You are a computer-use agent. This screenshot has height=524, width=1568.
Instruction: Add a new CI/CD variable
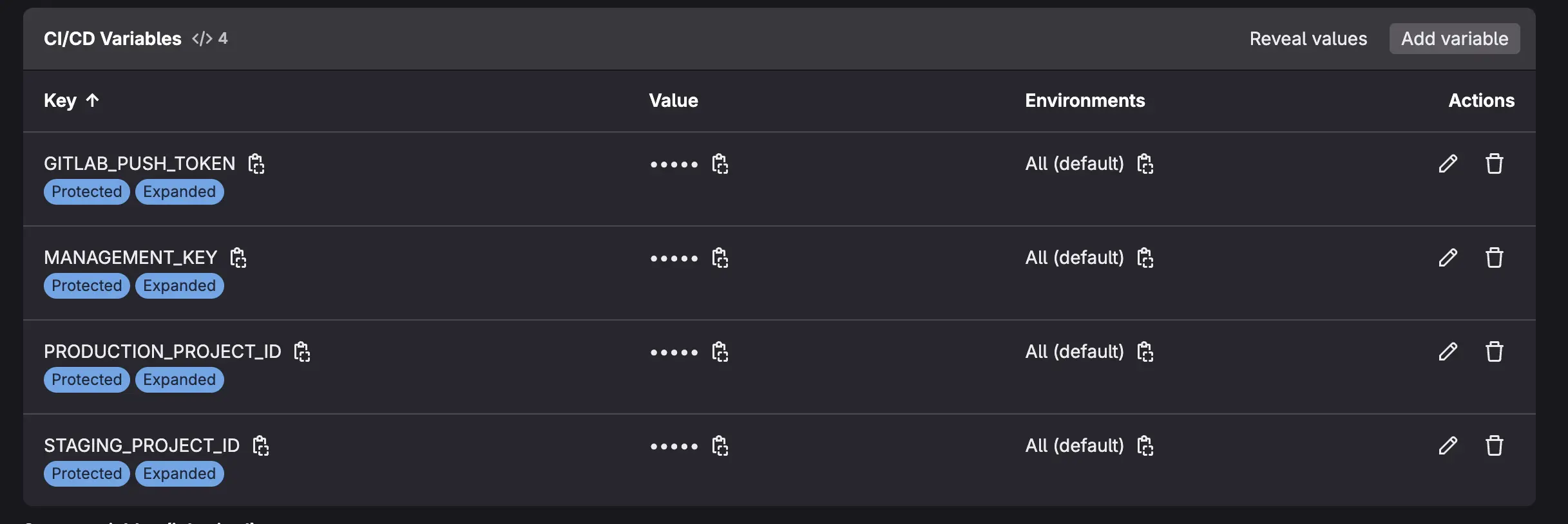click(1454, 38)
